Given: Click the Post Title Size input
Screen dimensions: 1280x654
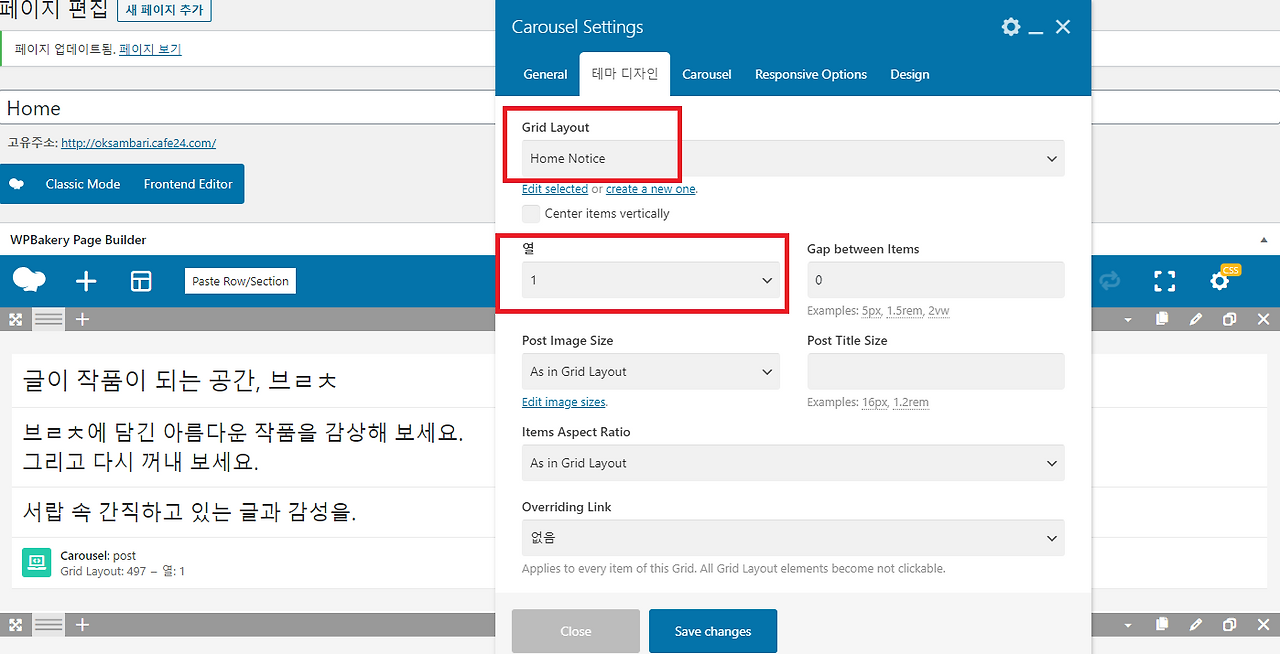Looking at the screenshot, I should tap(936, 372).
